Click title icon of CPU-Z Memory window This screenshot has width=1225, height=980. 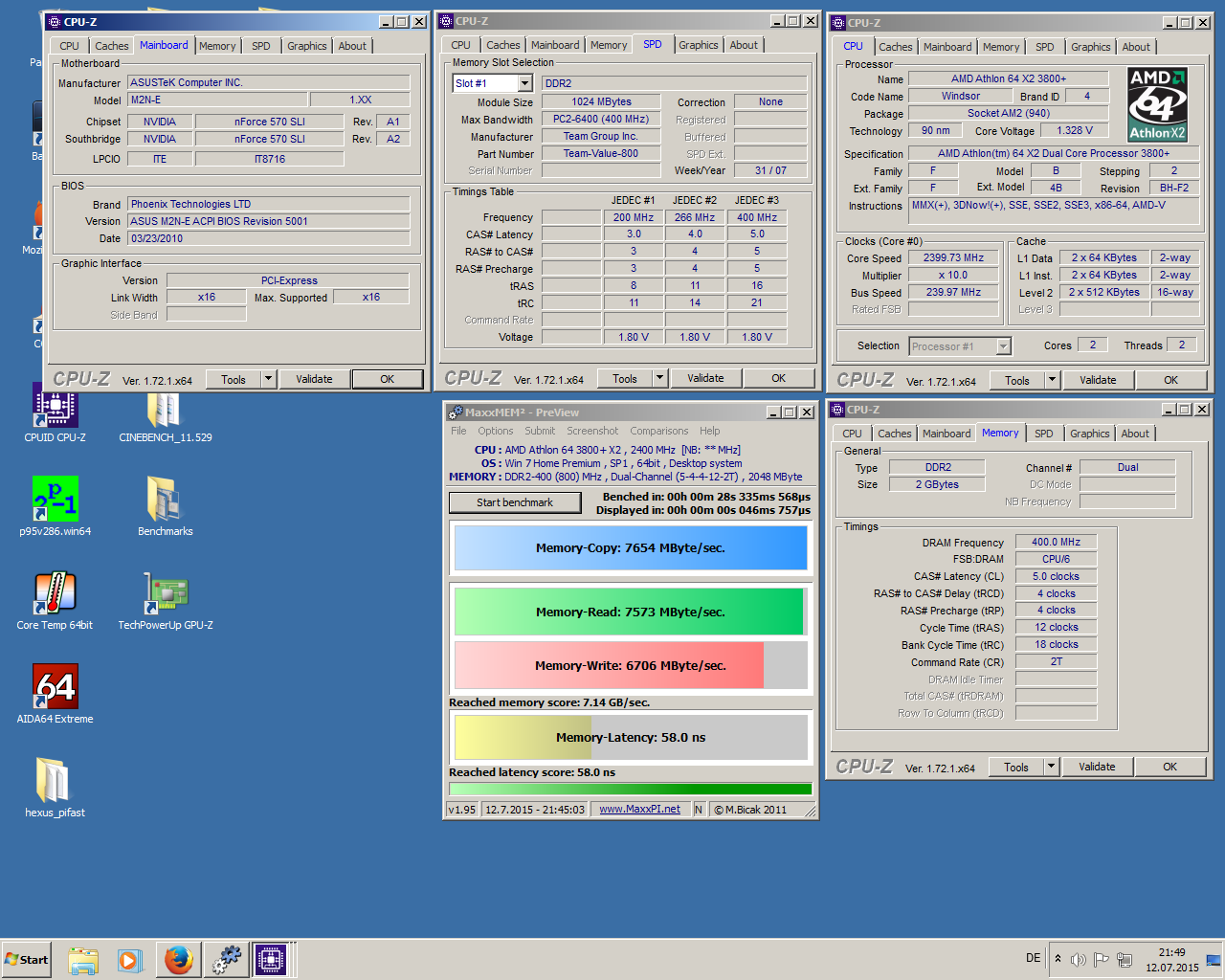point(837,409)
